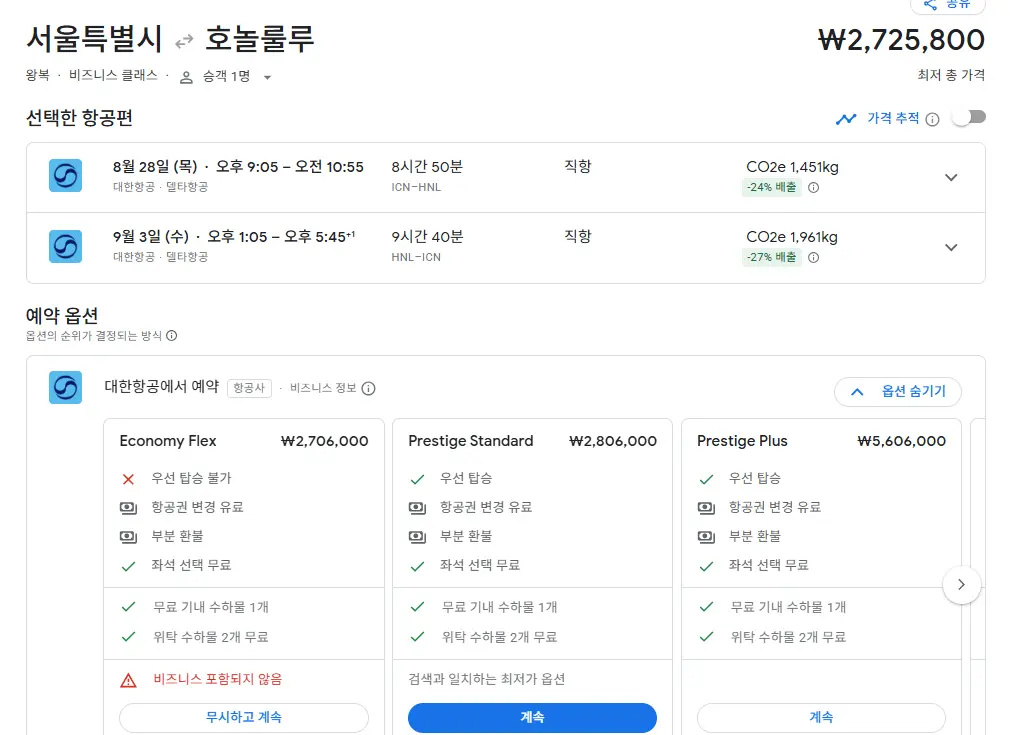The width and height of the screenshot is (1010, 735).
Task: Click the 공유 share button
Action: (948, 5)
